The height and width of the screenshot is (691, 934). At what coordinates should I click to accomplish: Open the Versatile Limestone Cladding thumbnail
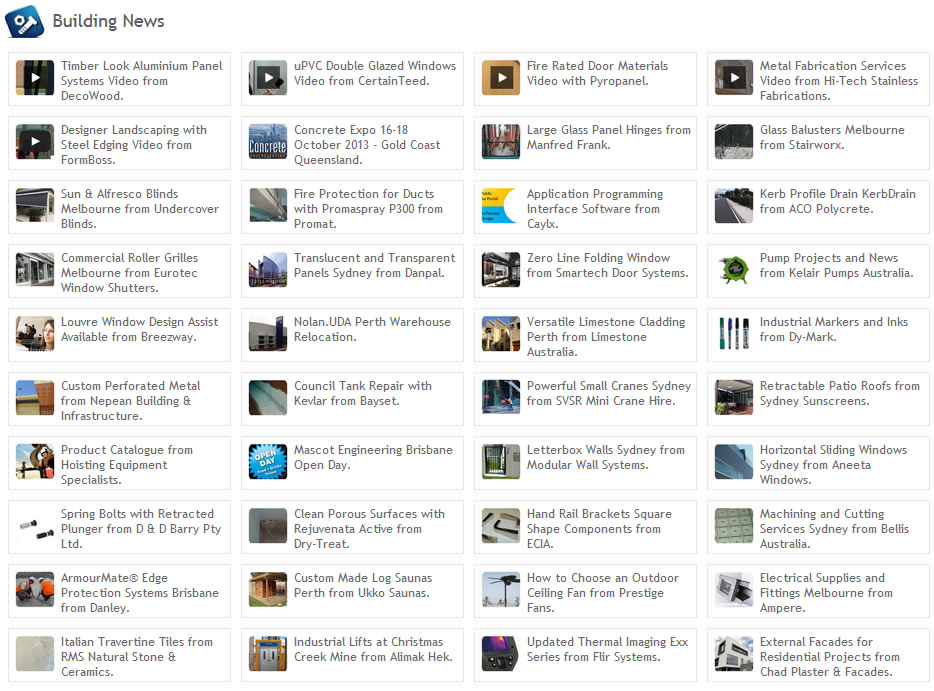pos(501,334)
